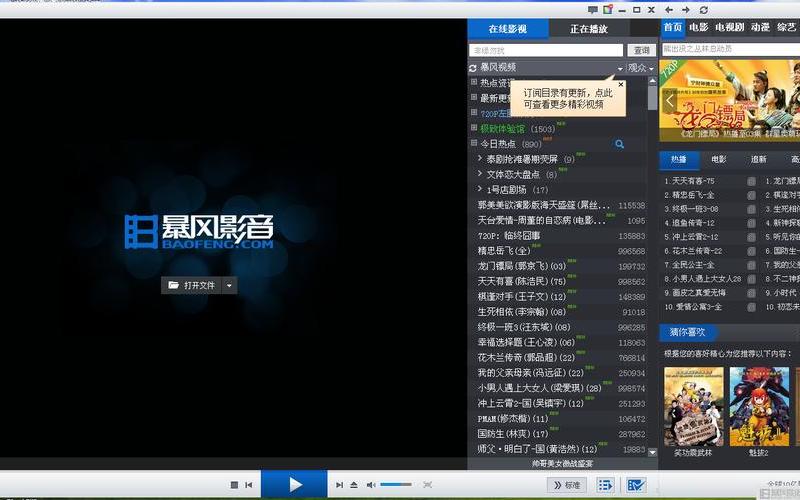Go back with the left arrow icon

tap(669, 10)
